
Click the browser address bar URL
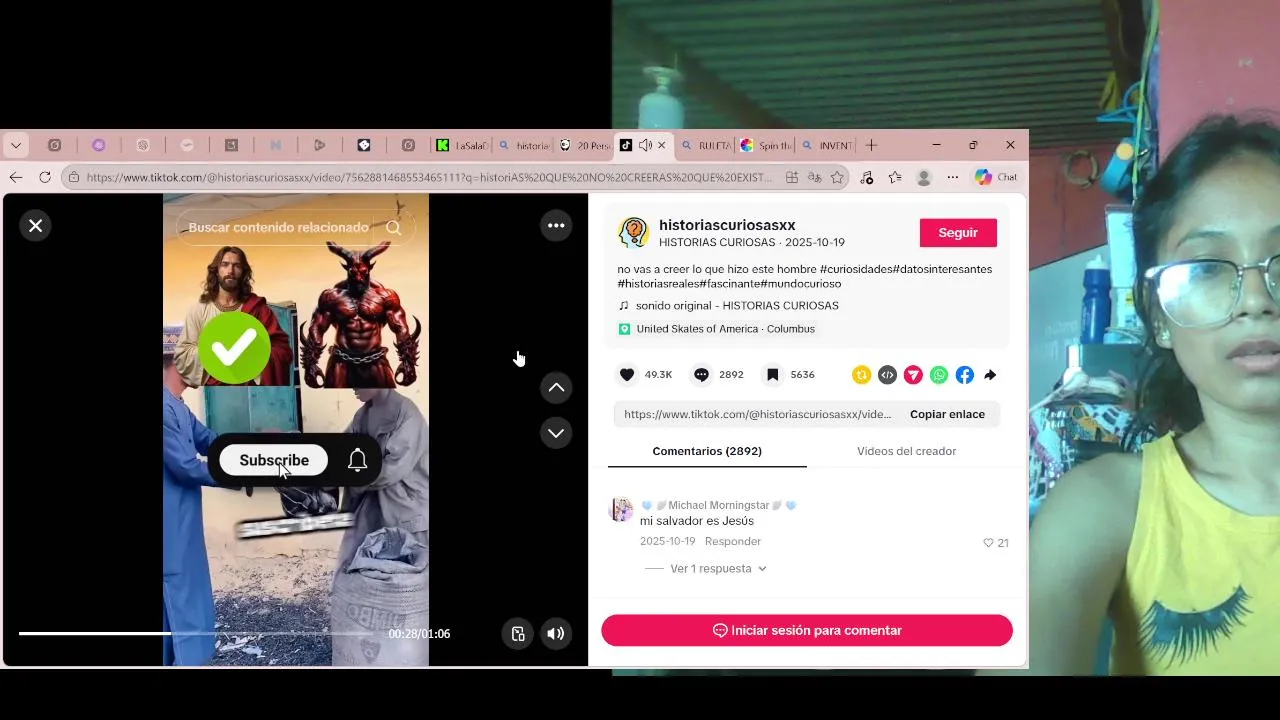(429, 177)
